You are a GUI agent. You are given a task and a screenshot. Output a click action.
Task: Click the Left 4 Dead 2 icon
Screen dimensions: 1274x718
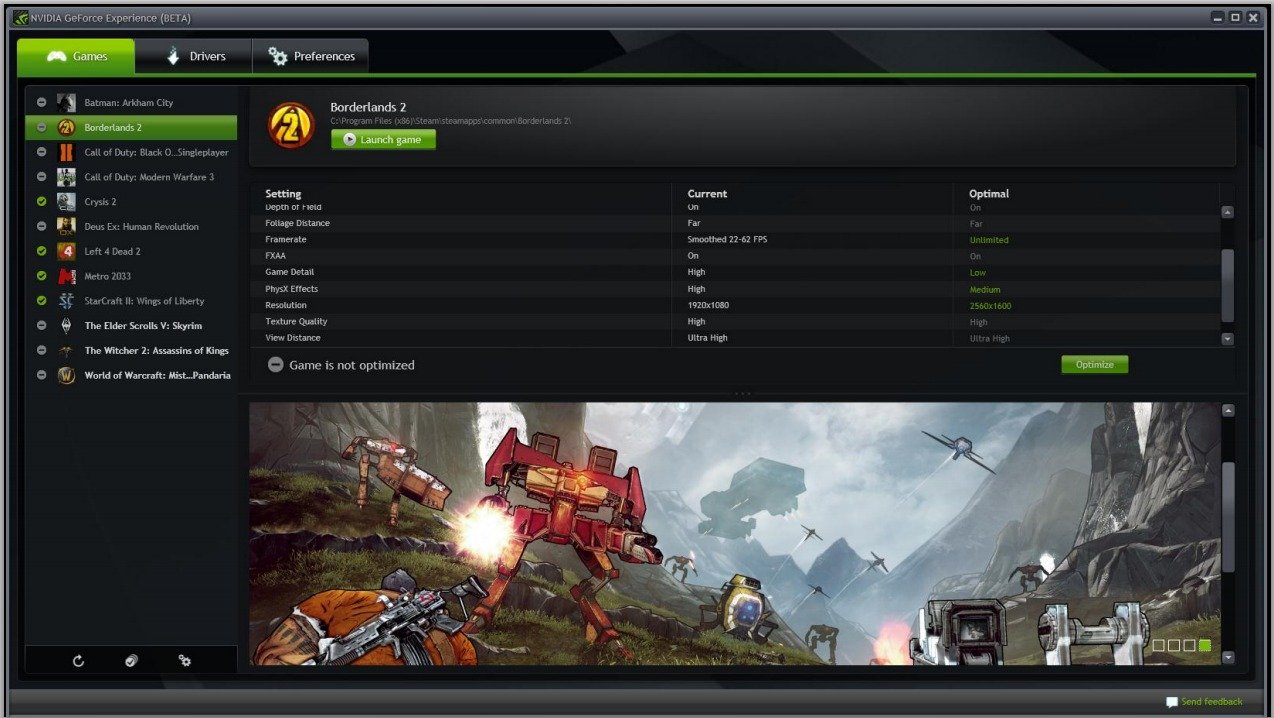click(x=66, y=252)
